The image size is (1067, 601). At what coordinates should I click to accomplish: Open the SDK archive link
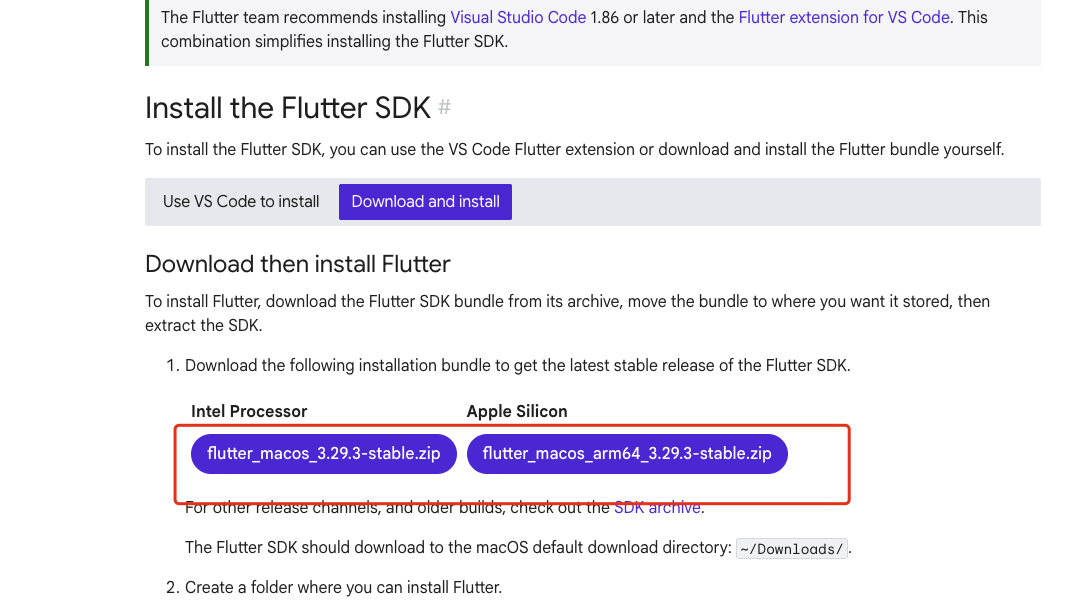(x=657, y=508)
